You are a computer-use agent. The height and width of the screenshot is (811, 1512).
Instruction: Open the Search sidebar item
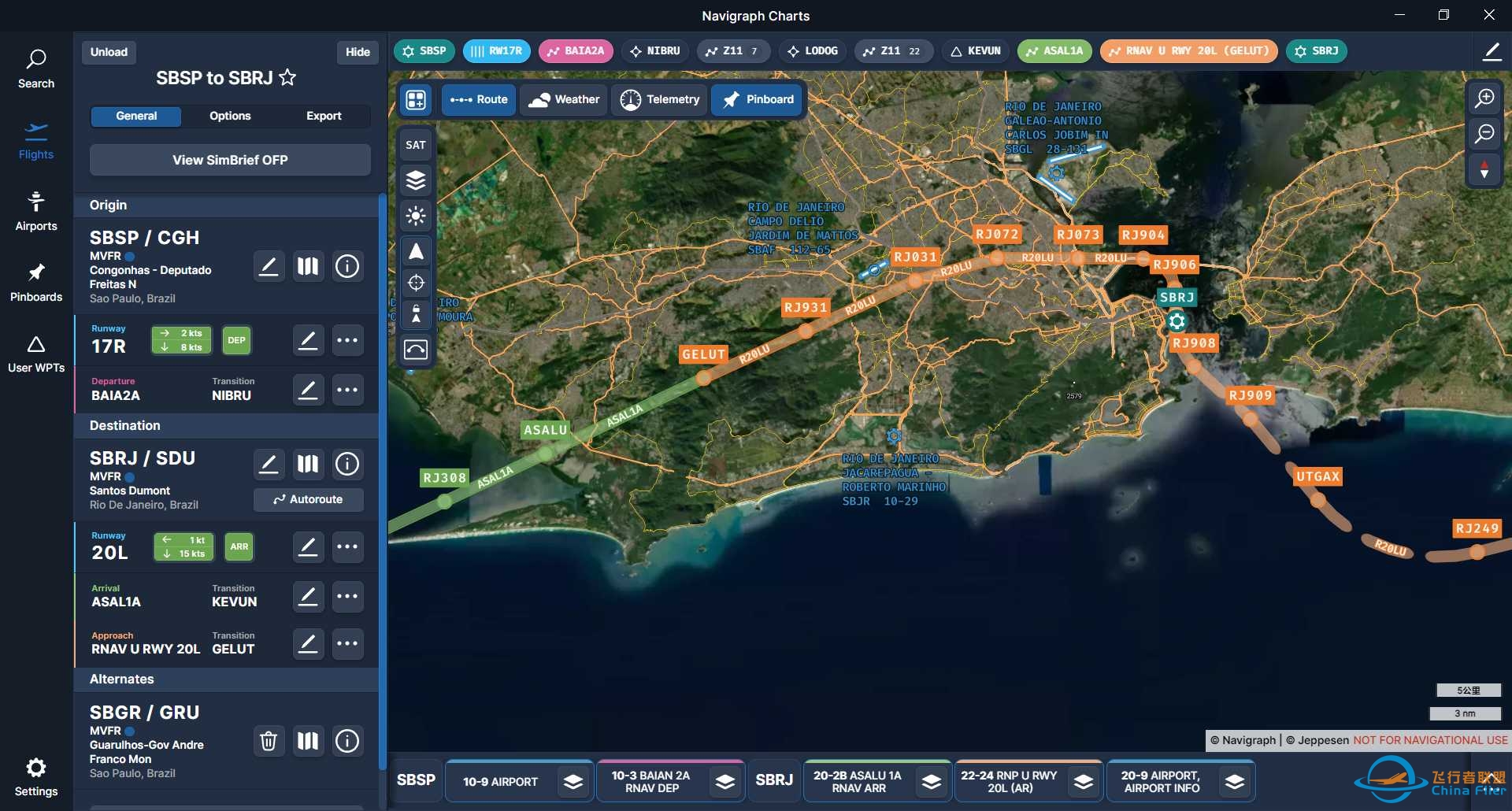tap(36, 69)
